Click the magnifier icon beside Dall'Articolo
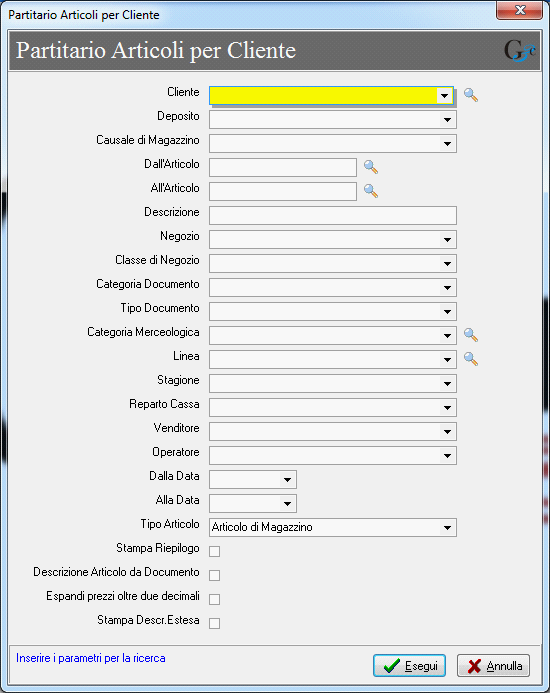This screenshot has width=550, height=693. click(370, 167)
